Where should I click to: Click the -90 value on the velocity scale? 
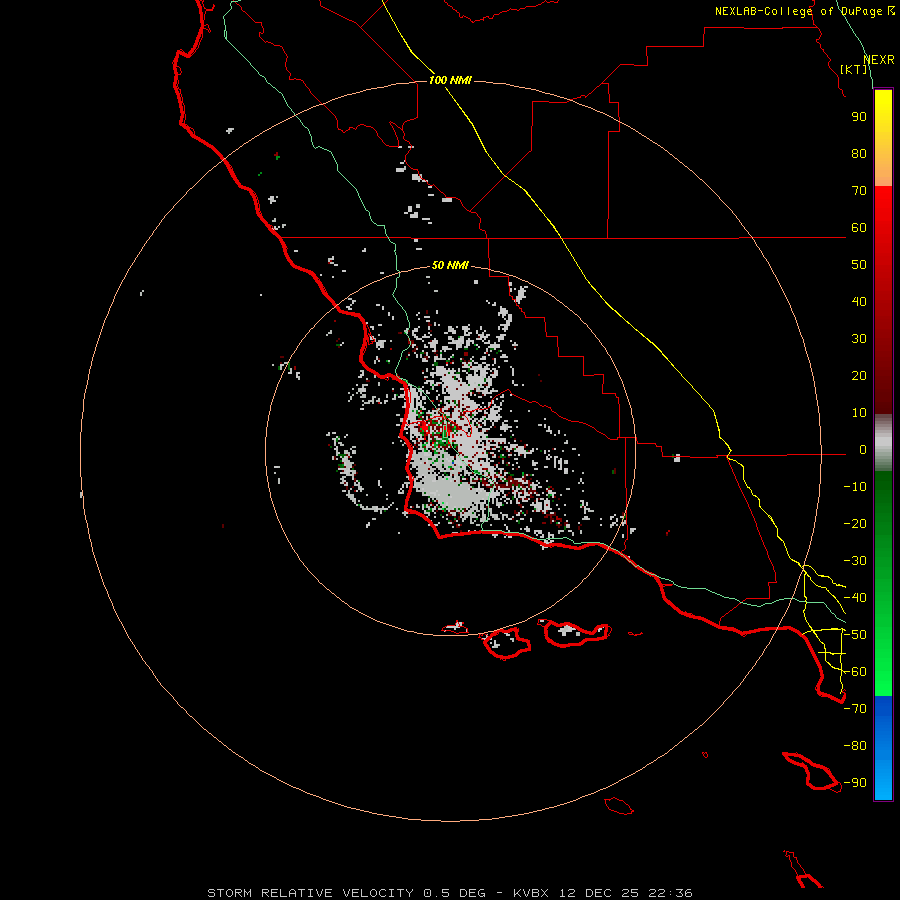tap(855, 783)
